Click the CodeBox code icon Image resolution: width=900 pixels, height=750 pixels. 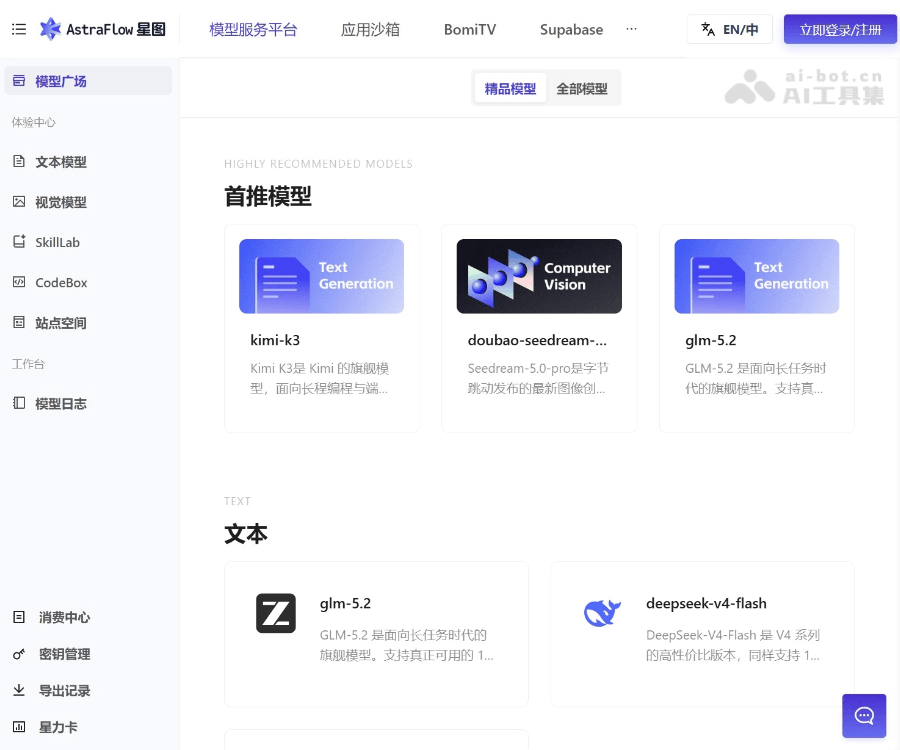click(x=19, y=282)
